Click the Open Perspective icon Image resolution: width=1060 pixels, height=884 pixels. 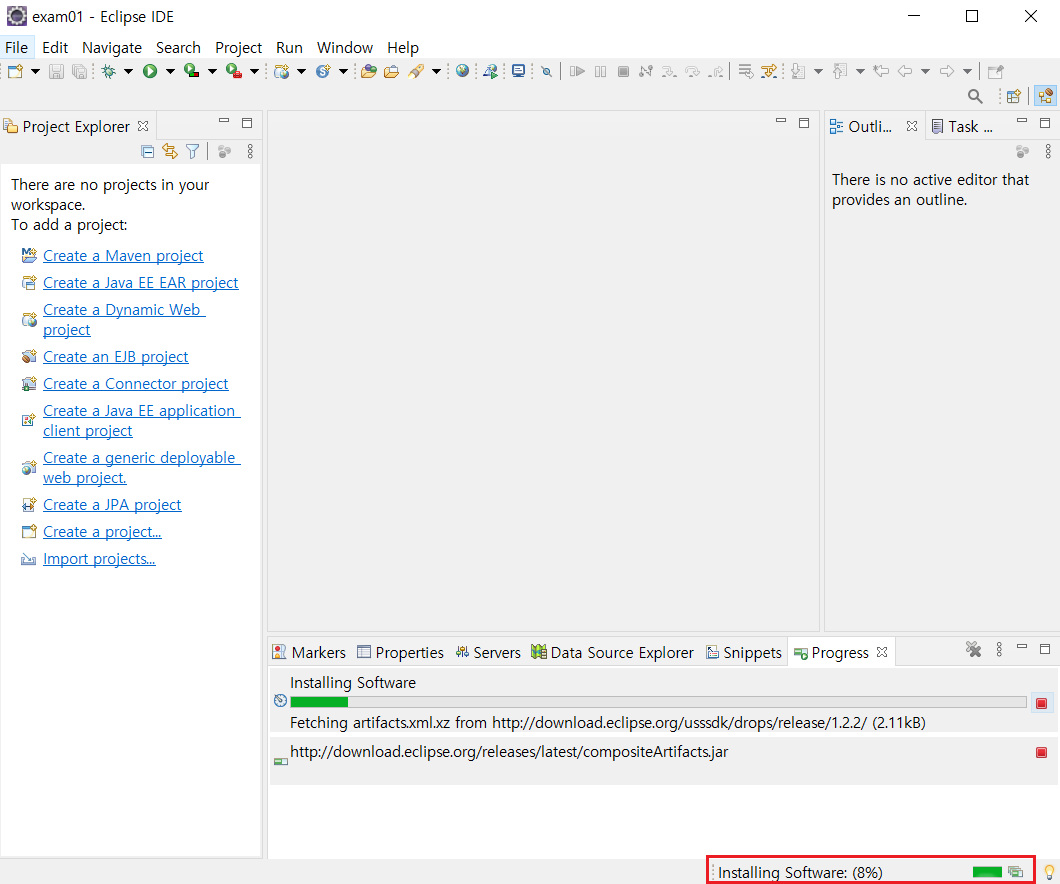pyautogui.click(x=1013, y=97)
